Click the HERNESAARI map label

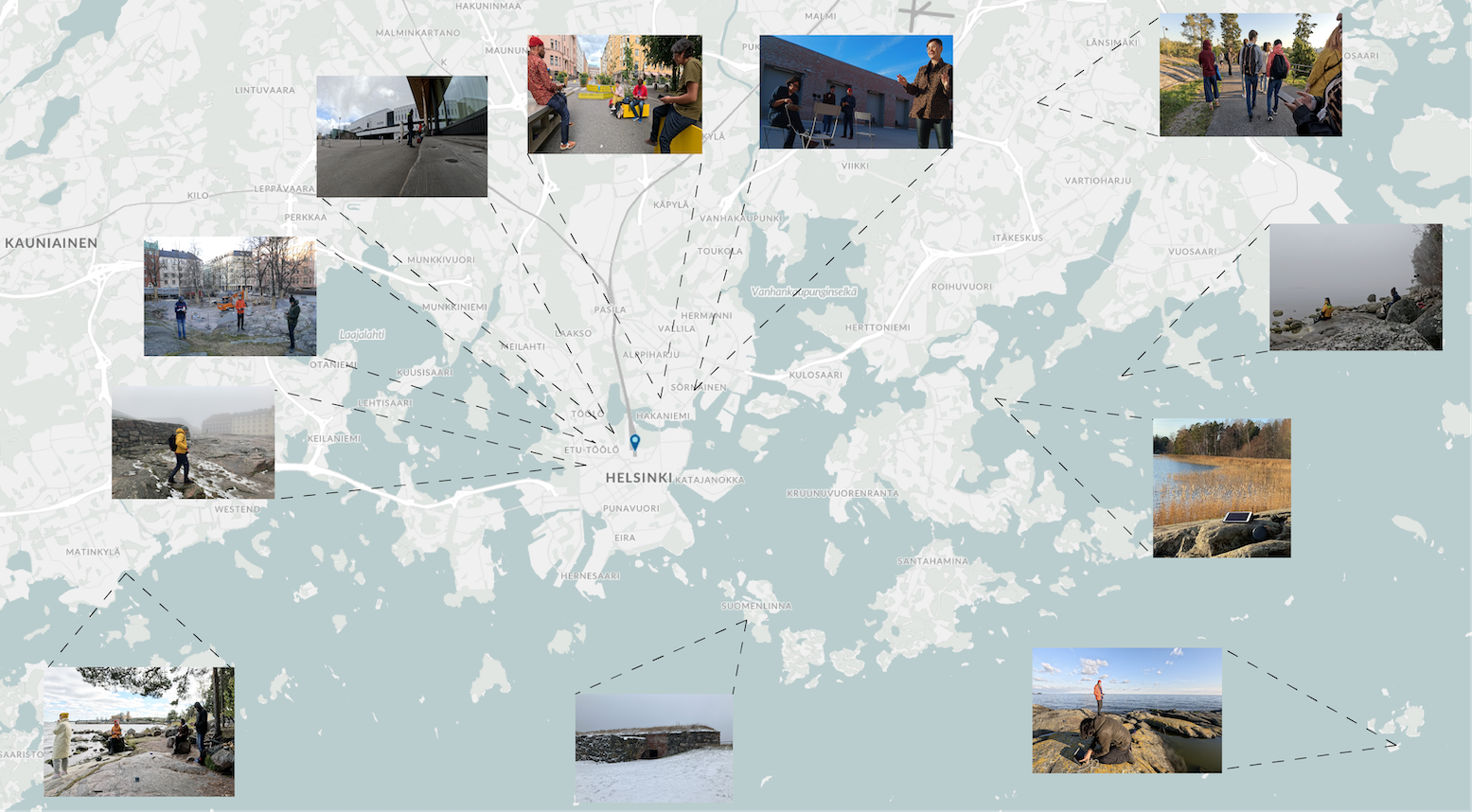point(590,575)
